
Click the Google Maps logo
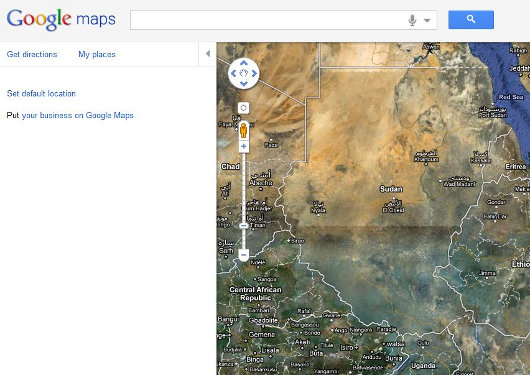(x=61, y=20)
